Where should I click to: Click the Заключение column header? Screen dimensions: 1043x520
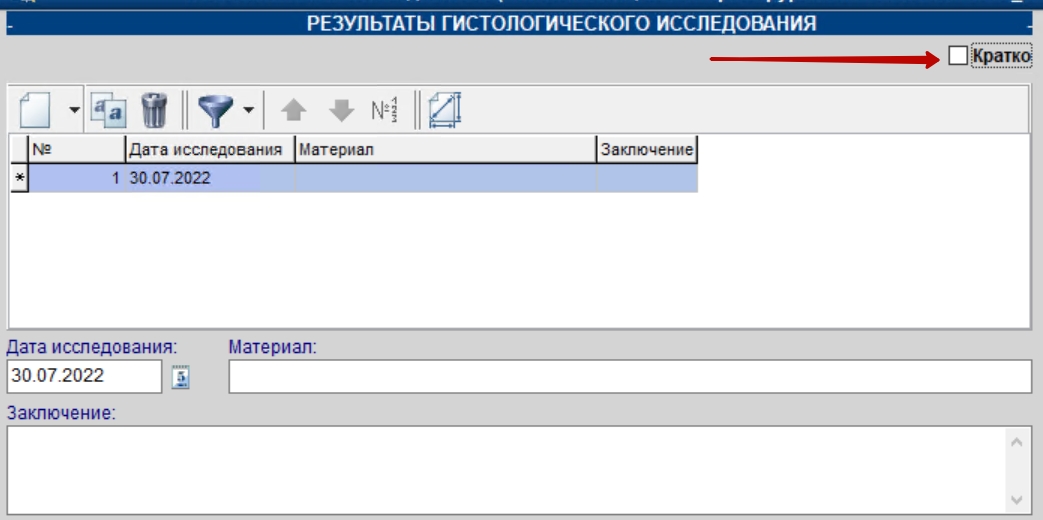647,150
